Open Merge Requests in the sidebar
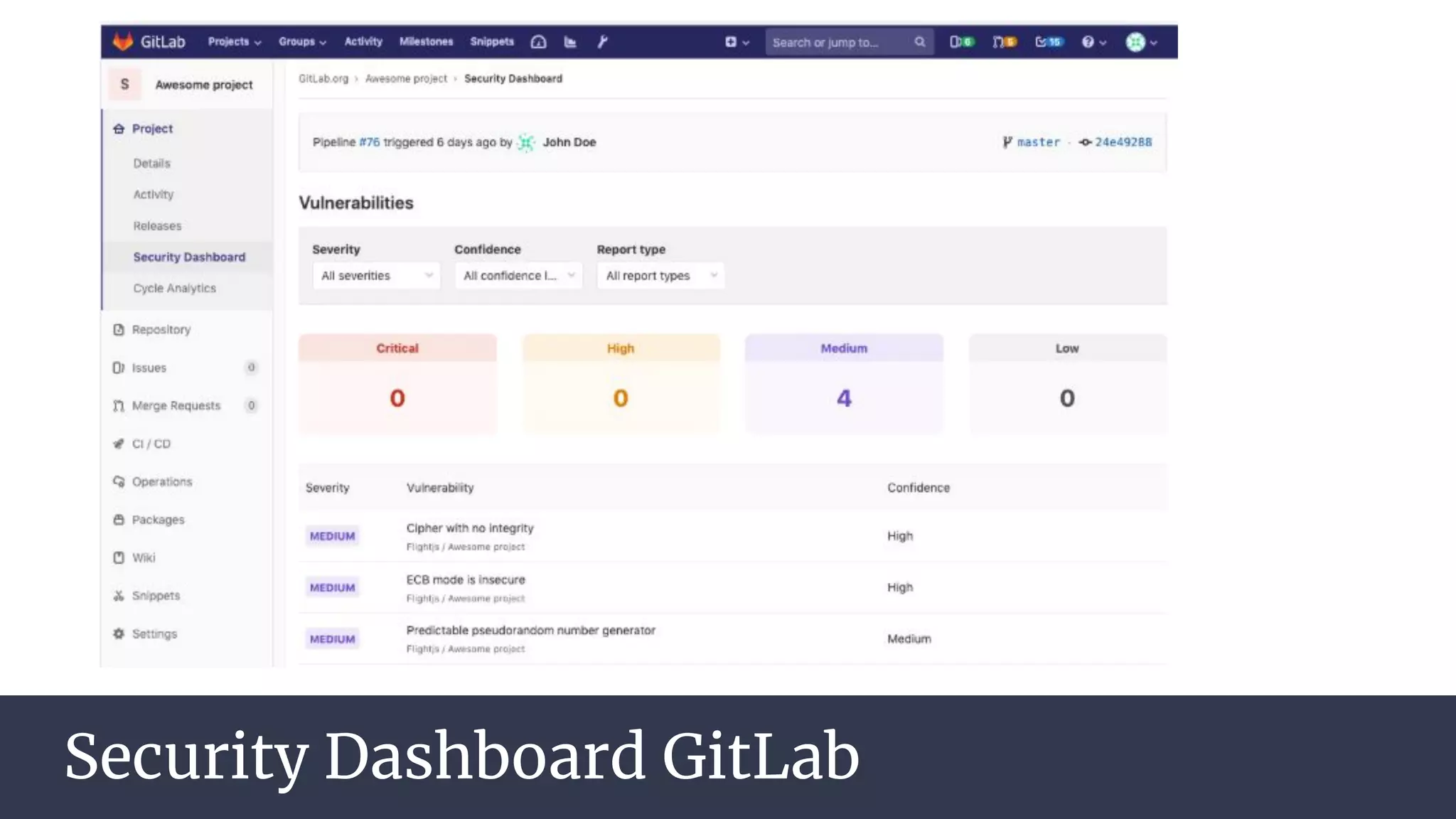Screen dimensions: 1456x819 coord(176,406)
